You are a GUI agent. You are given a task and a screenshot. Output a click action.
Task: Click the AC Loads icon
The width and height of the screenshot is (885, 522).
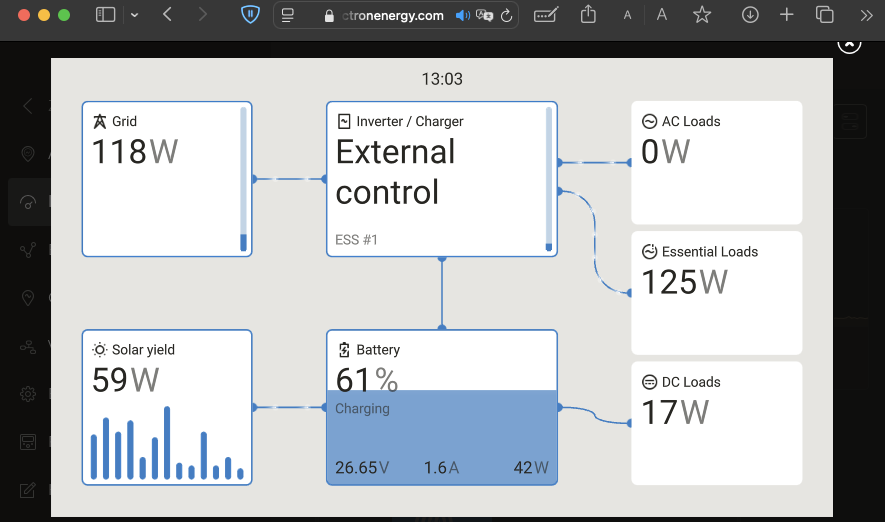[649, 122]
